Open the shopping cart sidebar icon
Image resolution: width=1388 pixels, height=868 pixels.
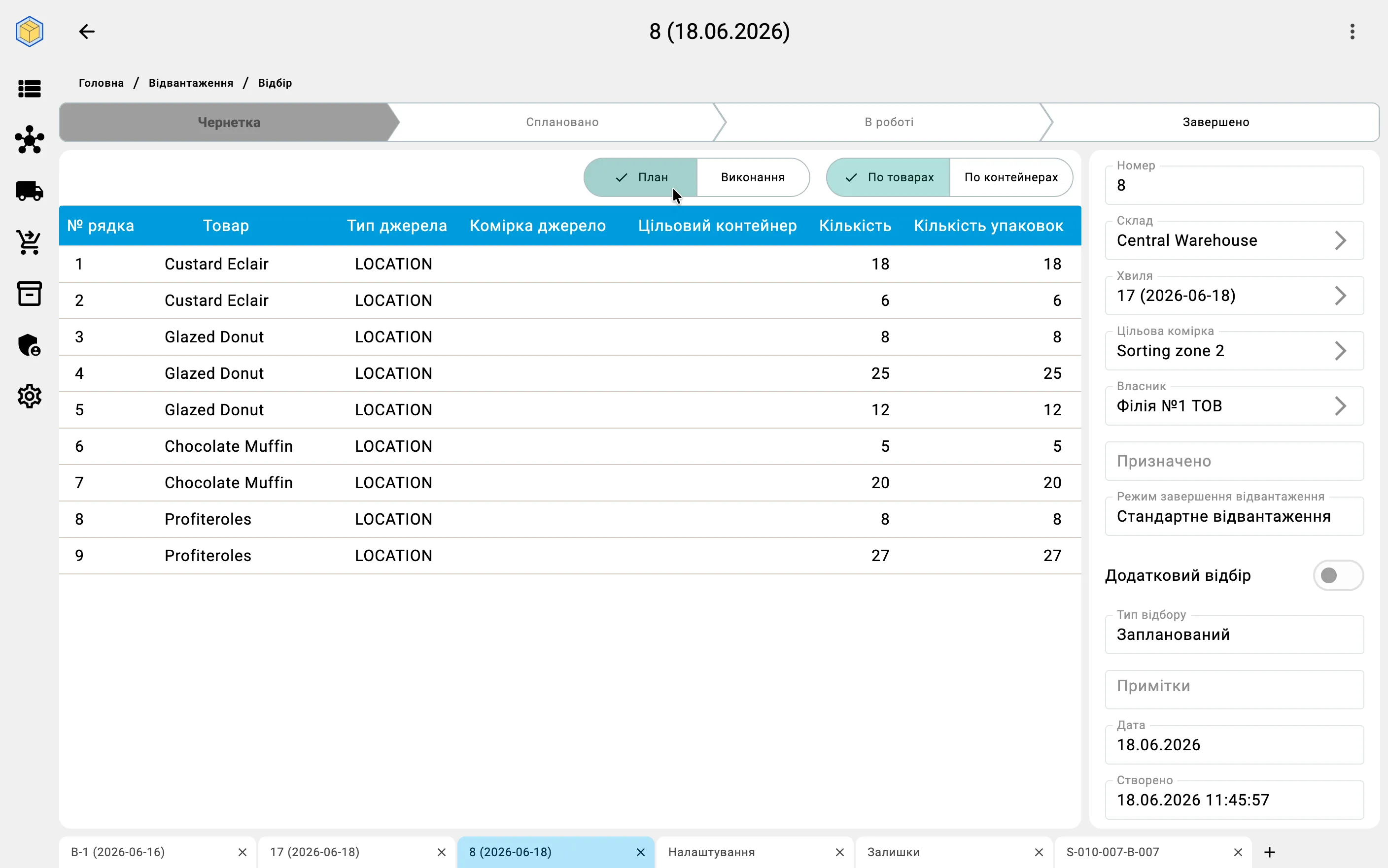pyautogui.click(x=29, y=242)
